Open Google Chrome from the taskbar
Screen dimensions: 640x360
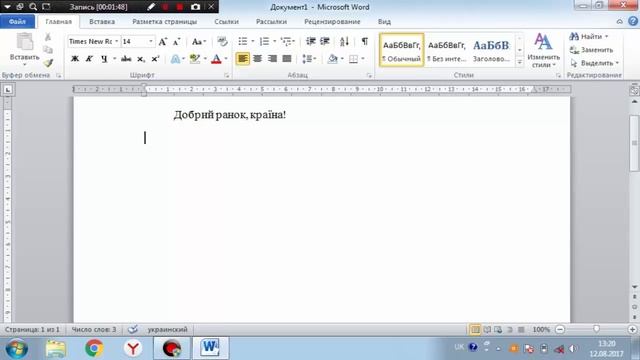94,348
